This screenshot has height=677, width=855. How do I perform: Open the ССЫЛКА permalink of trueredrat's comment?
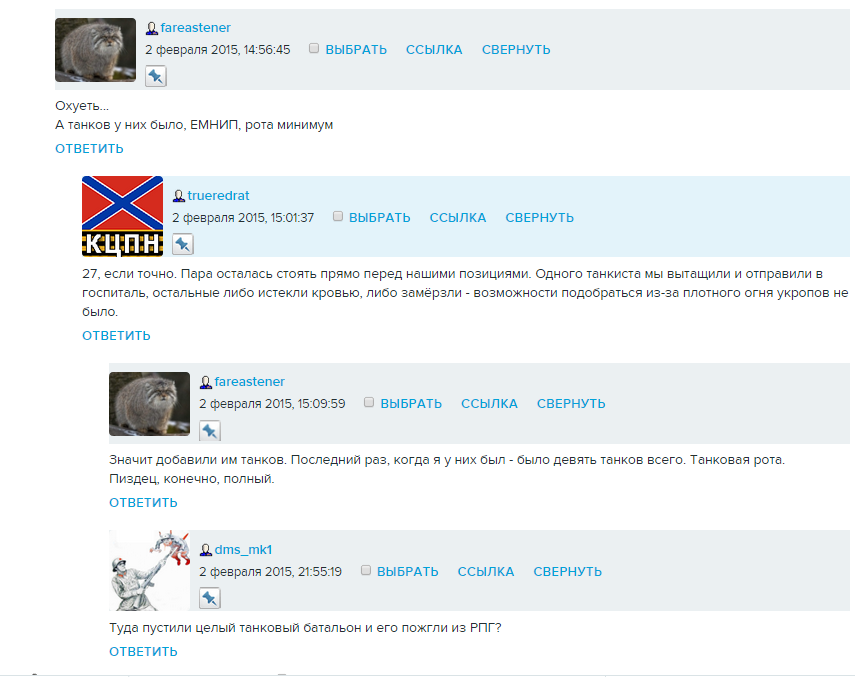pos(457,217)
